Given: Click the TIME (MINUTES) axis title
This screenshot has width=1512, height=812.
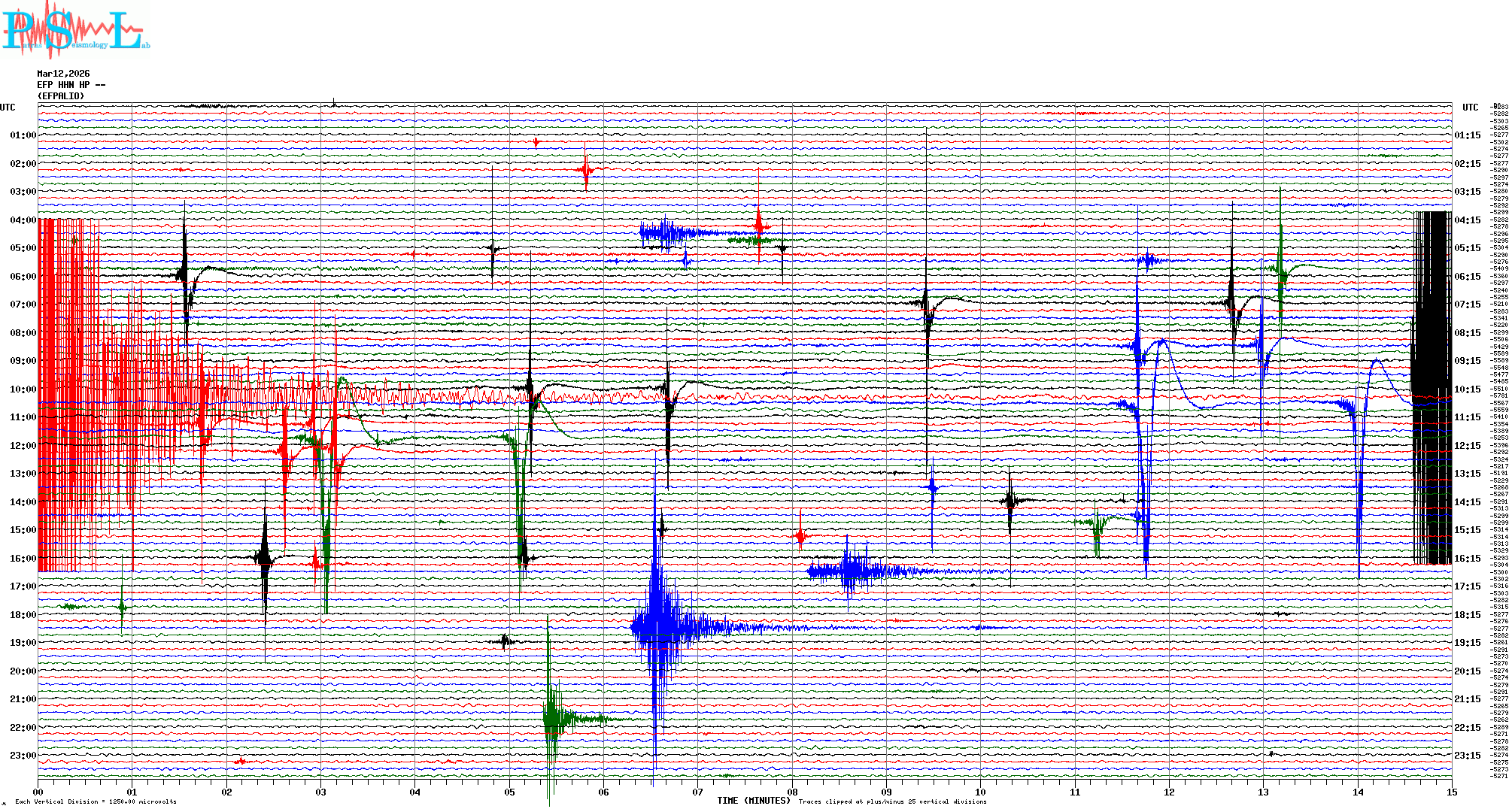Looking at the screenshot, I should click(x=754, y=801).
